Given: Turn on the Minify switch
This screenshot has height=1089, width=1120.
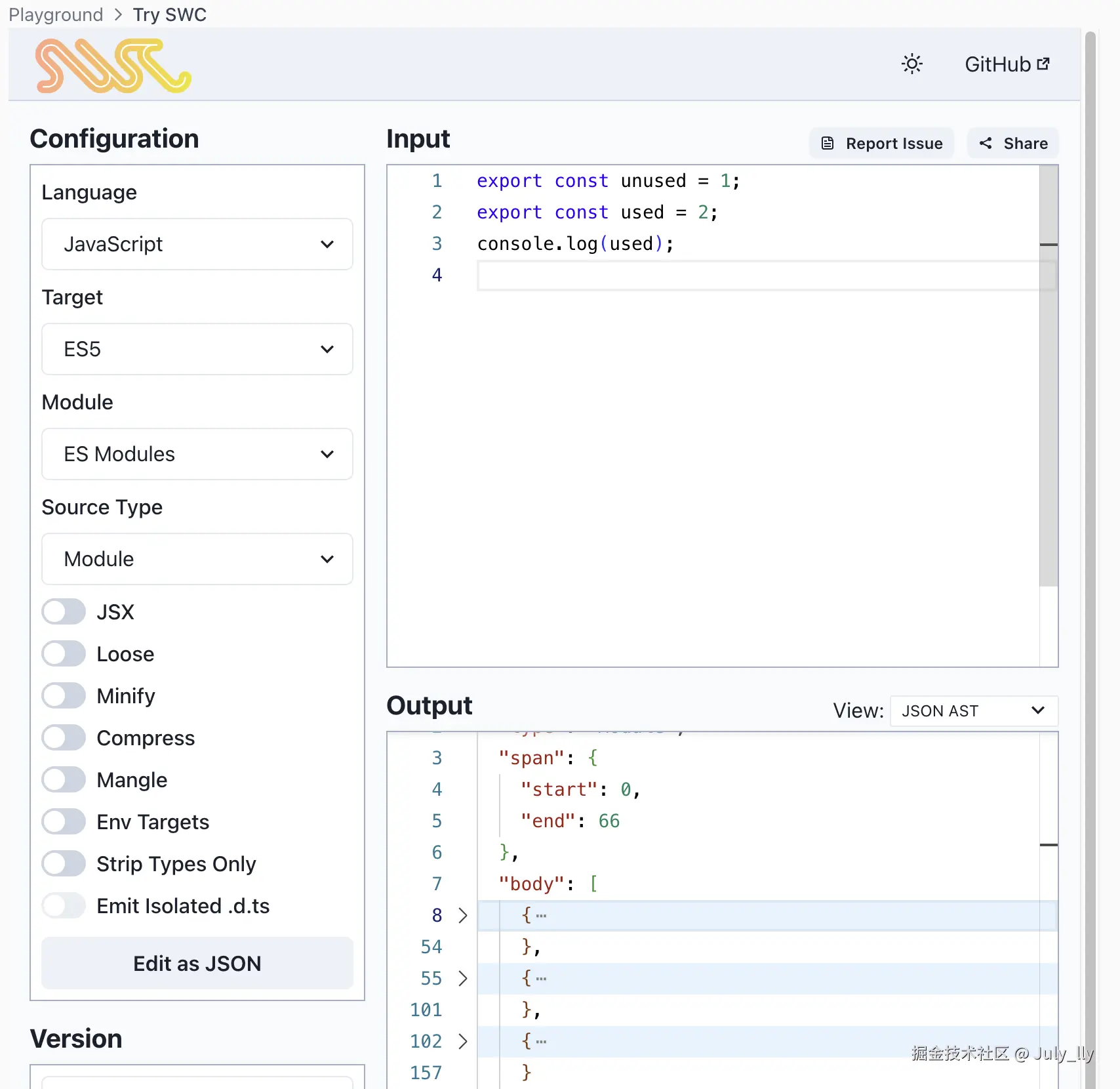Looking at the screenshot, I should (x=64, y=695).
